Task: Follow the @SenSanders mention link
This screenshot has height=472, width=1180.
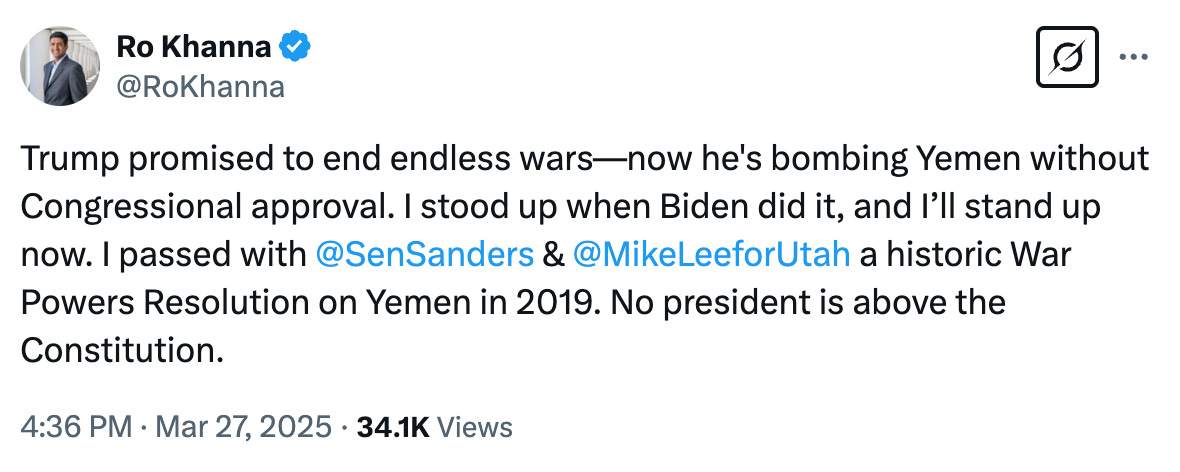Action: (x=425, y=254)
